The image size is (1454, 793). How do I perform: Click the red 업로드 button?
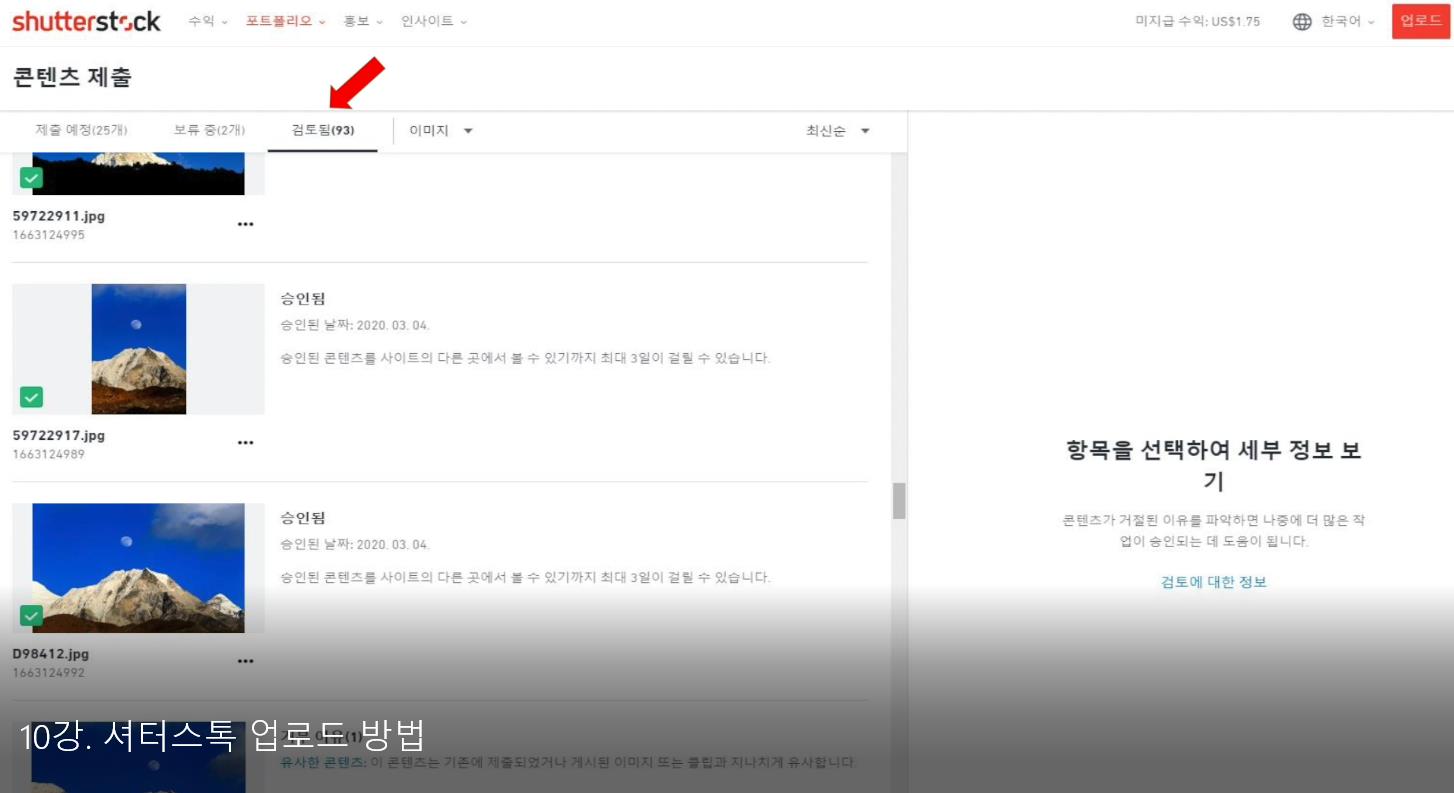[1421, 21]
